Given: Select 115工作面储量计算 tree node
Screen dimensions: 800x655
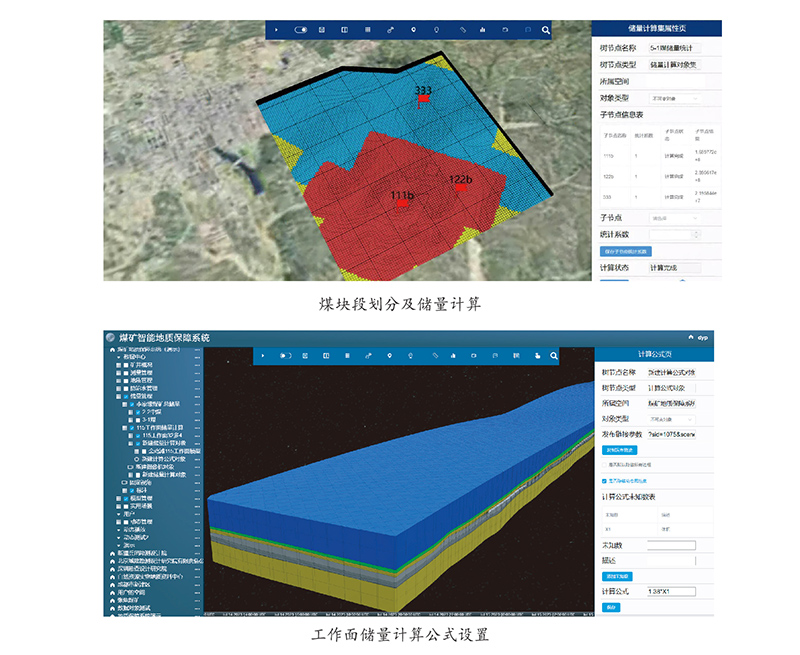Looking at the screenshot, I should pyautogui.click(x=158, y=428).
